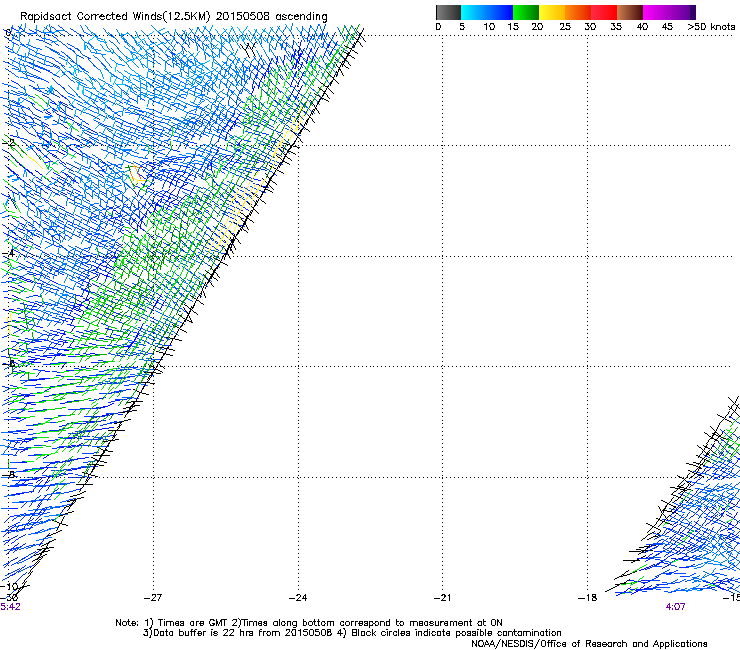740x650 pixels.
Task: Click the magenta 40-45 knots legend segment
Action: pos(656,12)
